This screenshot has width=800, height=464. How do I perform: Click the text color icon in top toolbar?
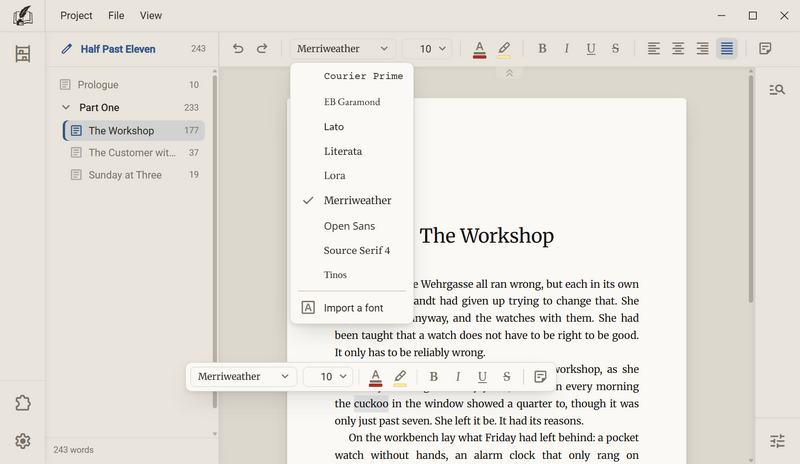click(479, 49)
